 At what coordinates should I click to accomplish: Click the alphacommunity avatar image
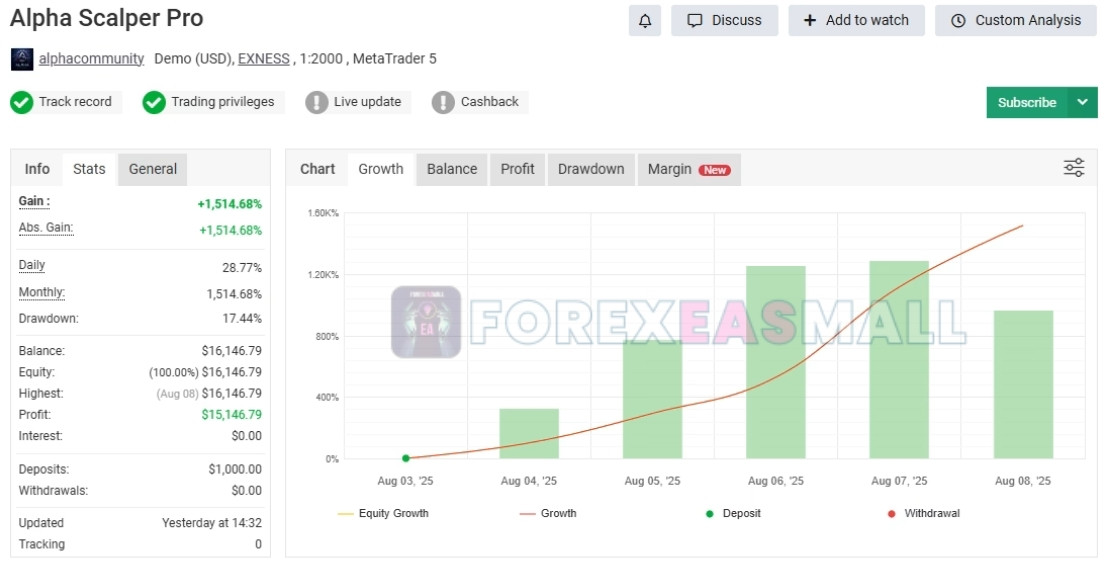click(x=22, y=59)
